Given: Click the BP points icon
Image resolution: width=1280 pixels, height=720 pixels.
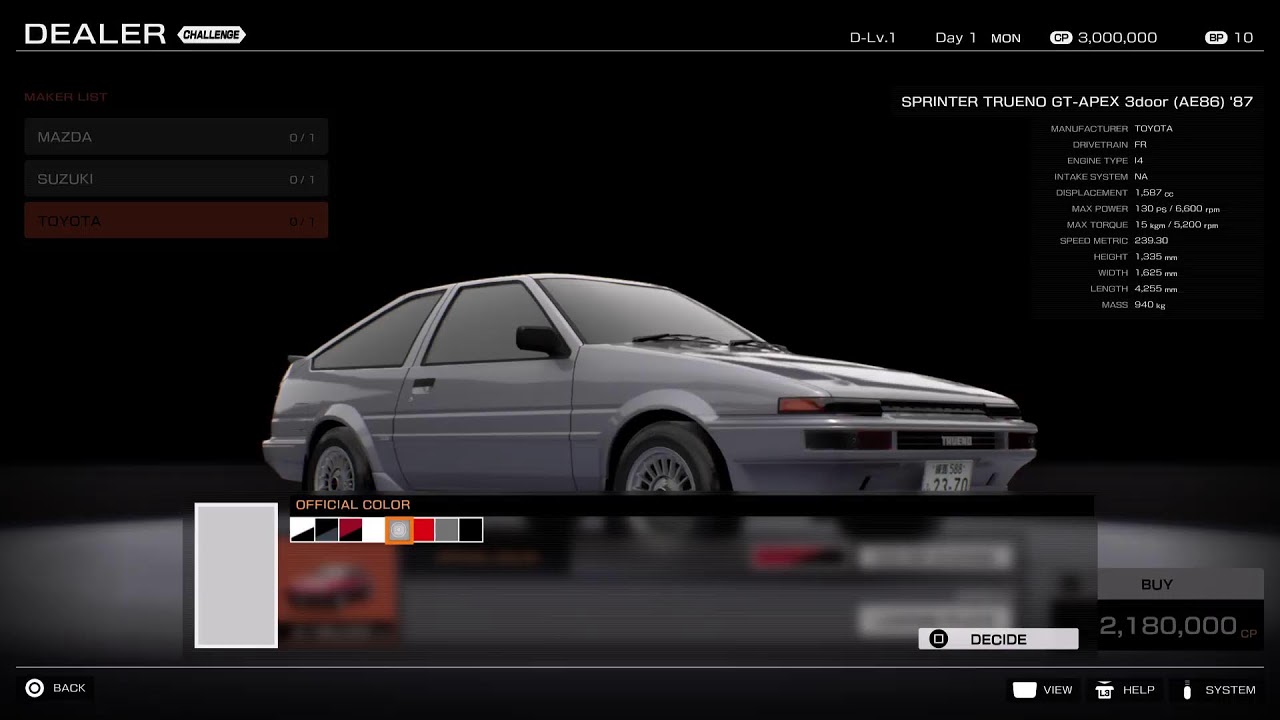Looking at the screenshot, I should [x=1216, y=38].
